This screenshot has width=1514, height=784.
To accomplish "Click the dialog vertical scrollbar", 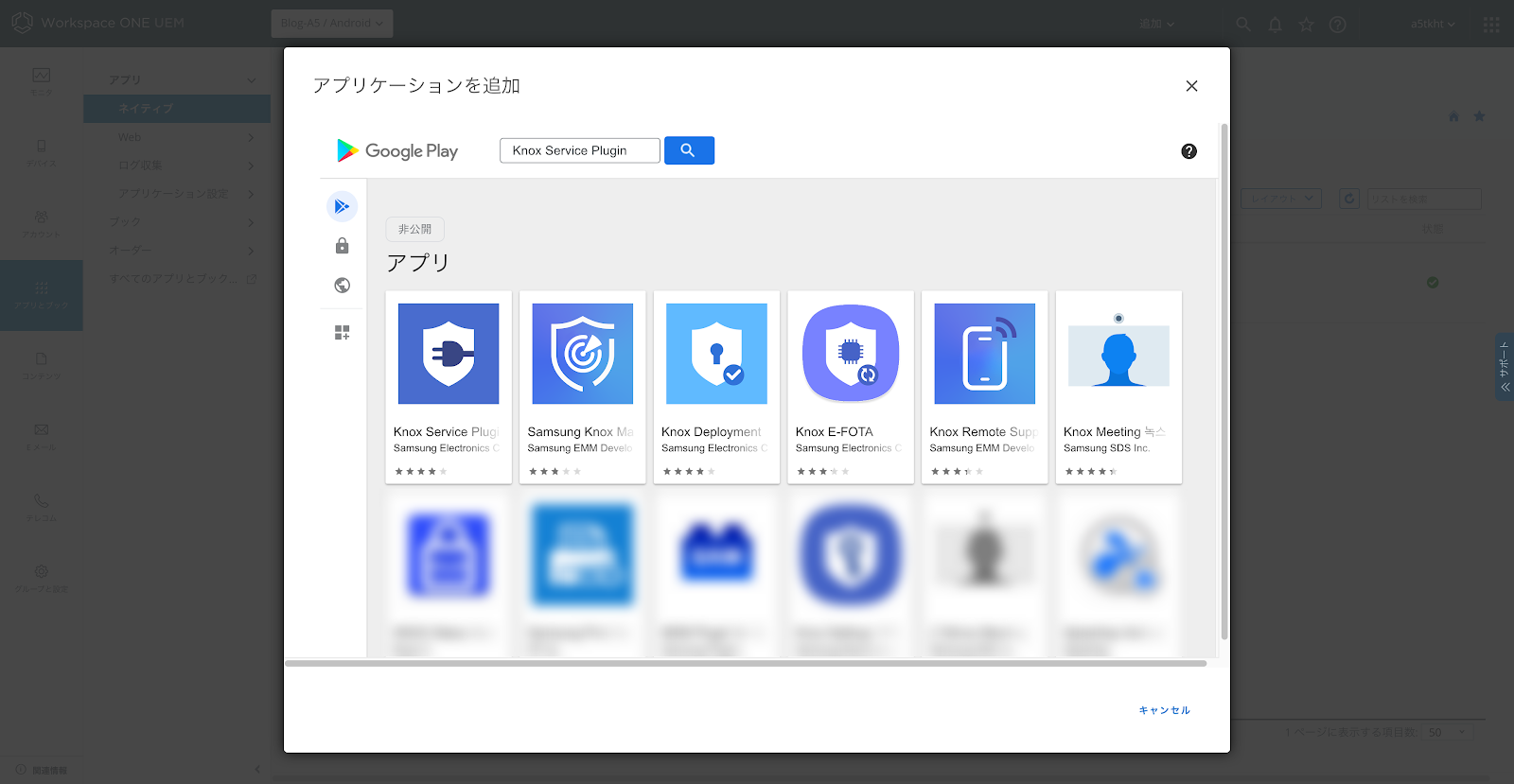I will (1224, 381).
